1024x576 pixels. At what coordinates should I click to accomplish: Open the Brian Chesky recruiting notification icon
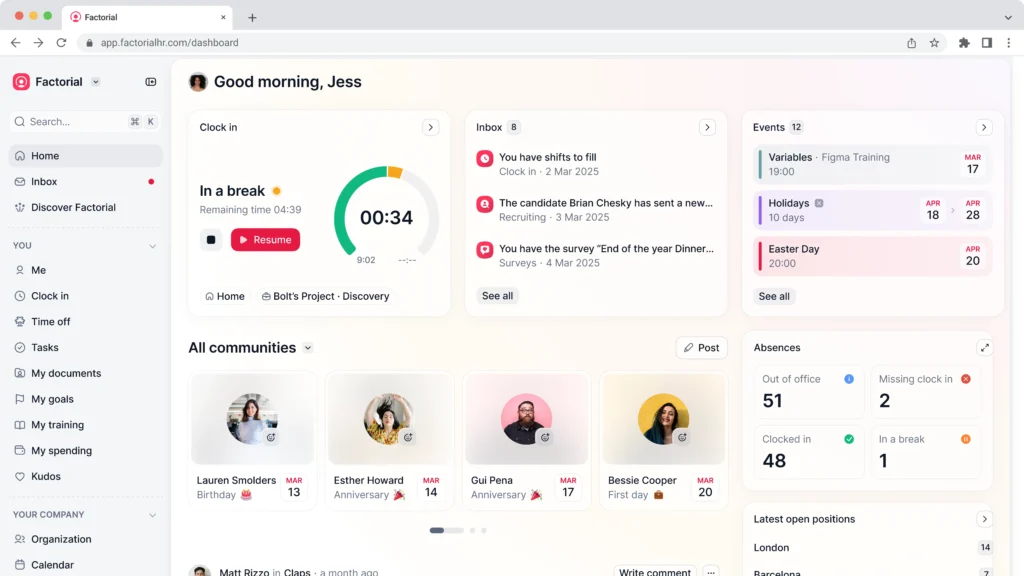pos(485,204)
